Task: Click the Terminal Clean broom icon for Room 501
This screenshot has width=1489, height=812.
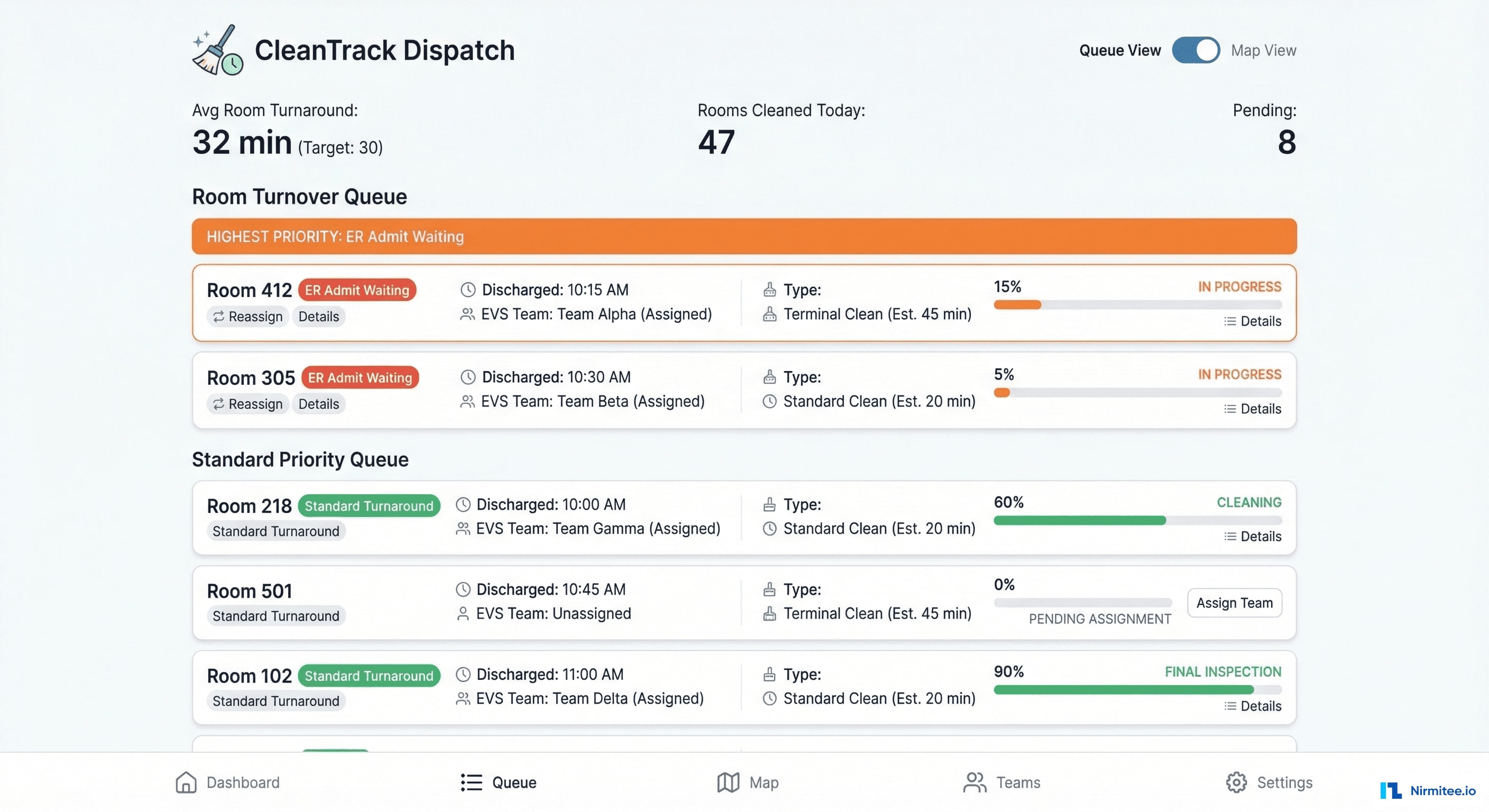Action: click(769, 613)
